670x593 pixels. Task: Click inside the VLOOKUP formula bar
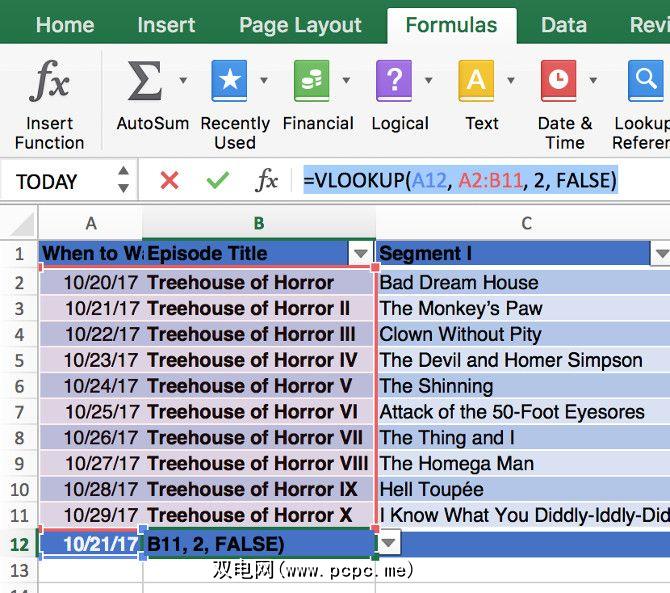pyautogui.click(x=460, y=180)
